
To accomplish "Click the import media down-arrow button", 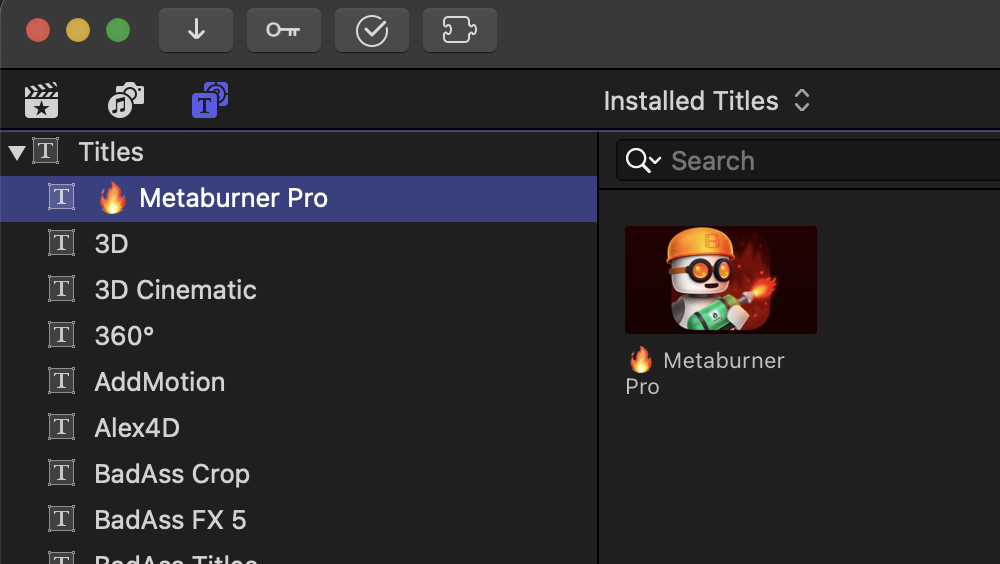I will tap(196, 30).
